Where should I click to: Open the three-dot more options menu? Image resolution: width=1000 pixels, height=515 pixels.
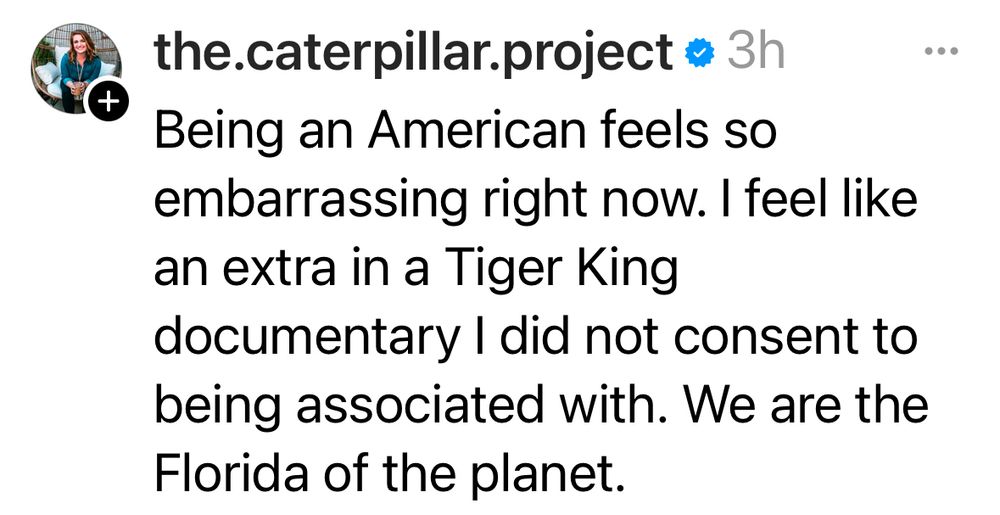pos(940,51)
